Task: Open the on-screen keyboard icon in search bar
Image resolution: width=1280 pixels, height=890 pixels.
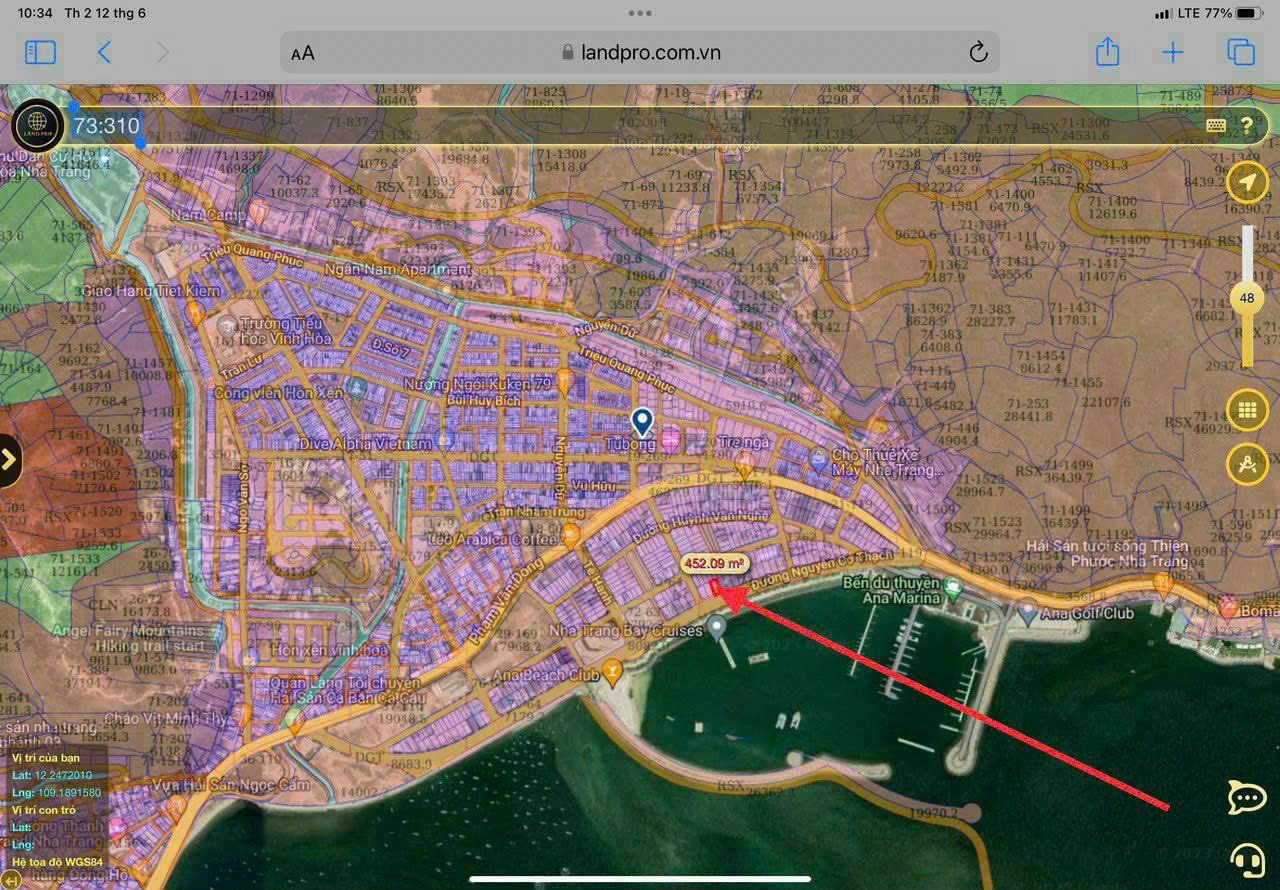Action: (x=1216, y=125)
